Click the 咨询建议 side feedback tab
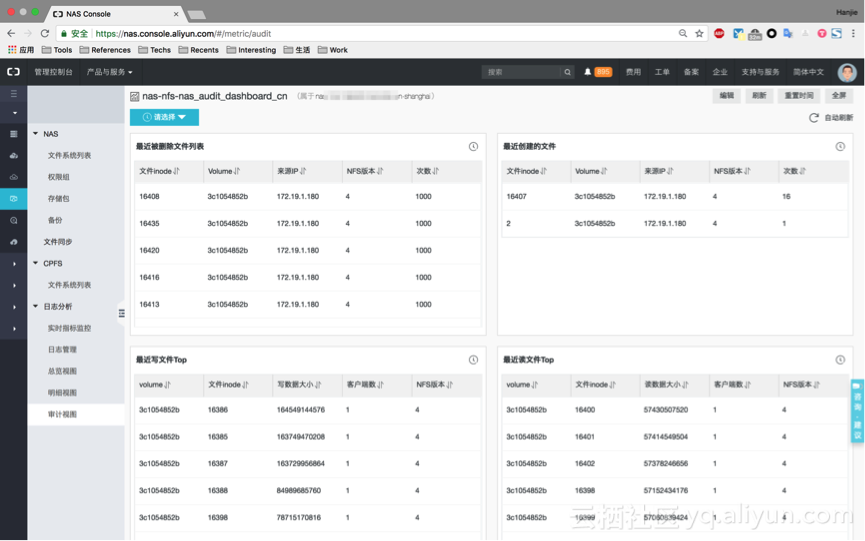865x541 pixels. (x=857, y=411)
